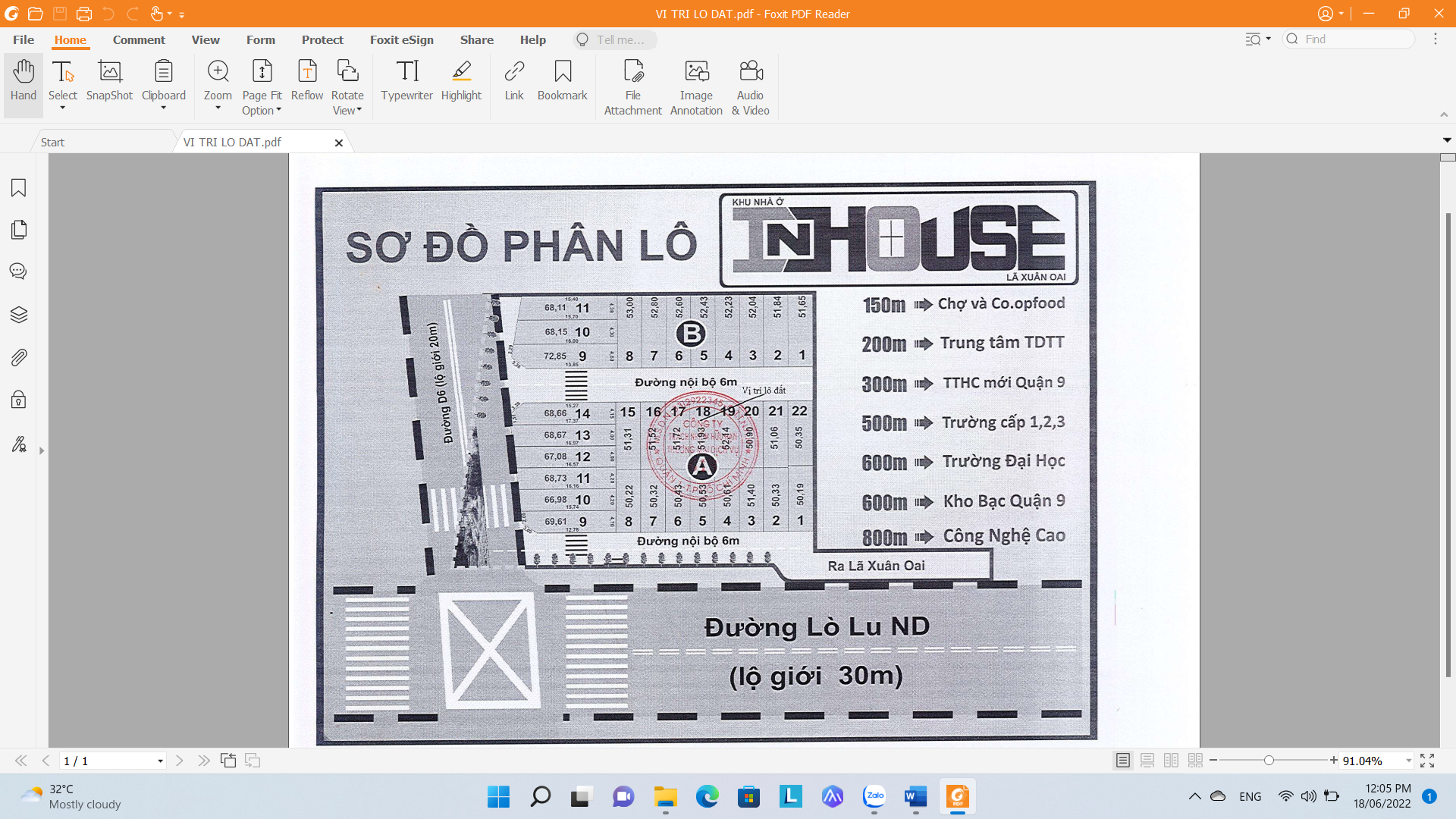1456x819 pixels.
Task: Switch to Single Page view mode
Action: [1123, 761]
